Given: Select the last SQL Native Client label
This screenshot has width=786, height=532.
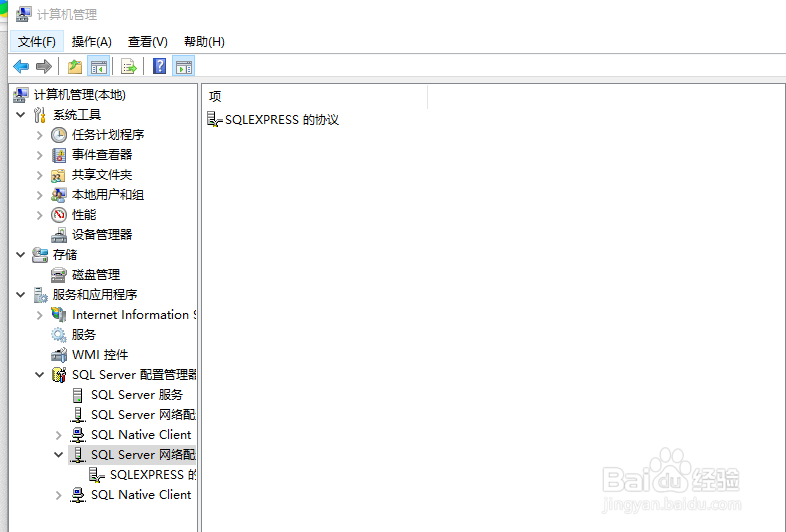Looking at the screenshot, I should (141, 495).
